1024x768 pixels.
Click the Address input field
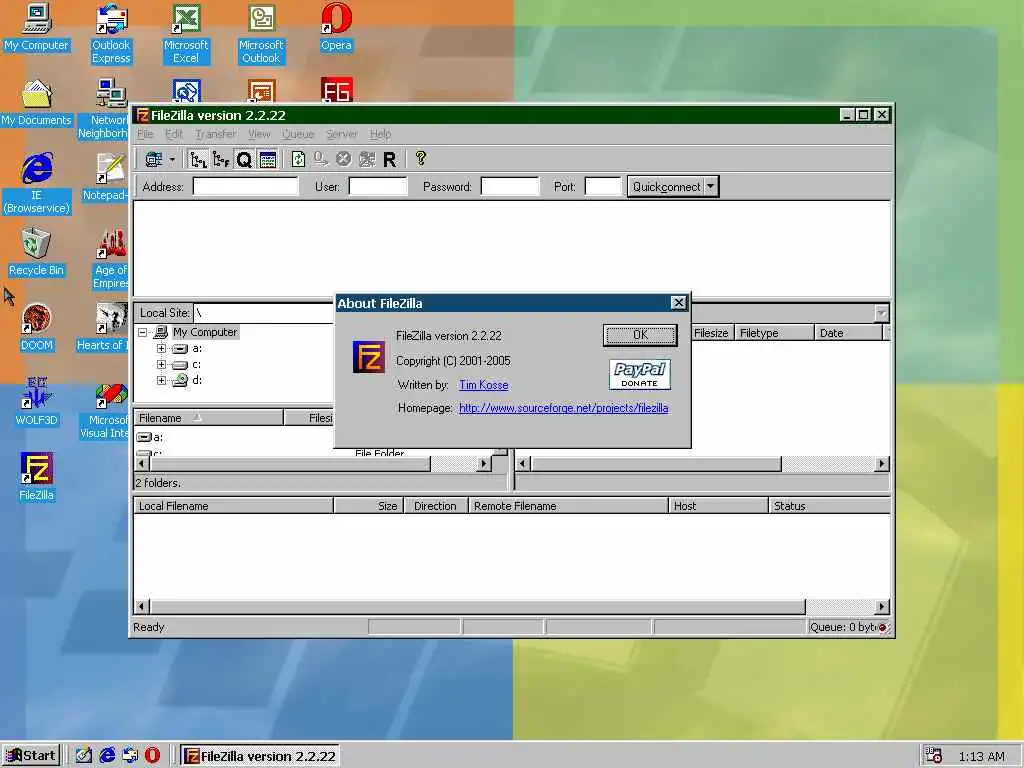[x=246, y=187]
